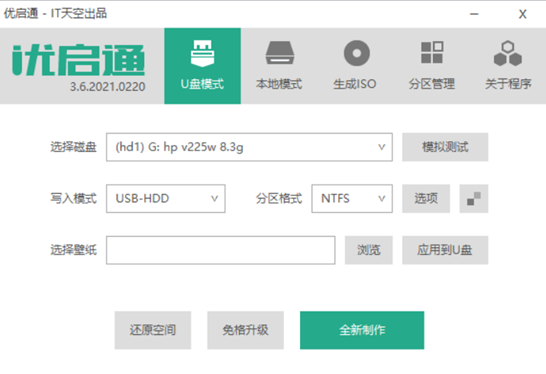This screenshot has height=374, width=546.
Task: Click the 优启通 logo
Action: pyautogui.click(x=78, y=60)
